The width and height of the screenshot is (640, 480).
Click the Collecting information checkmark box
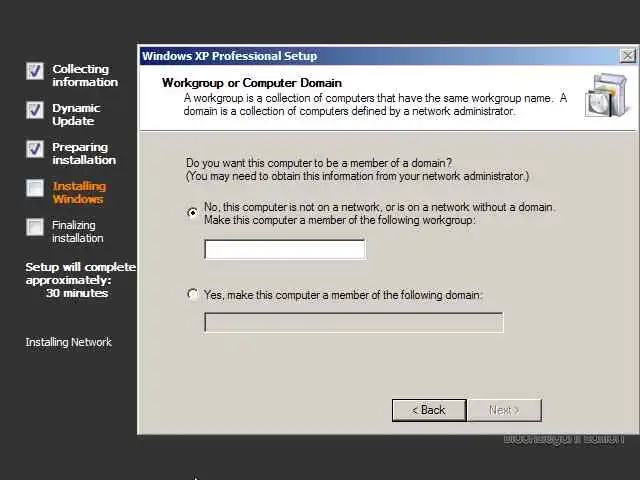tap(35, 71)
